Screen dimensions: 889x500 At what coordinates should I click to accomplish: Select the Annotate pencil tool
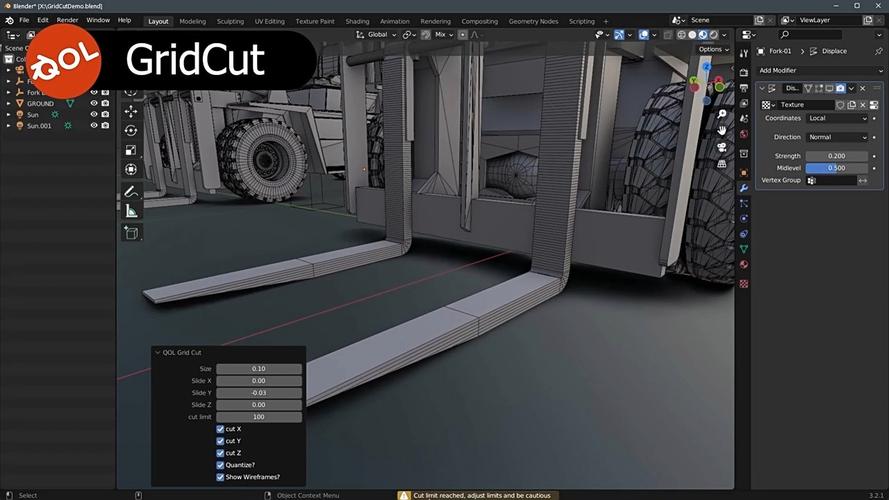click(131, 192)
